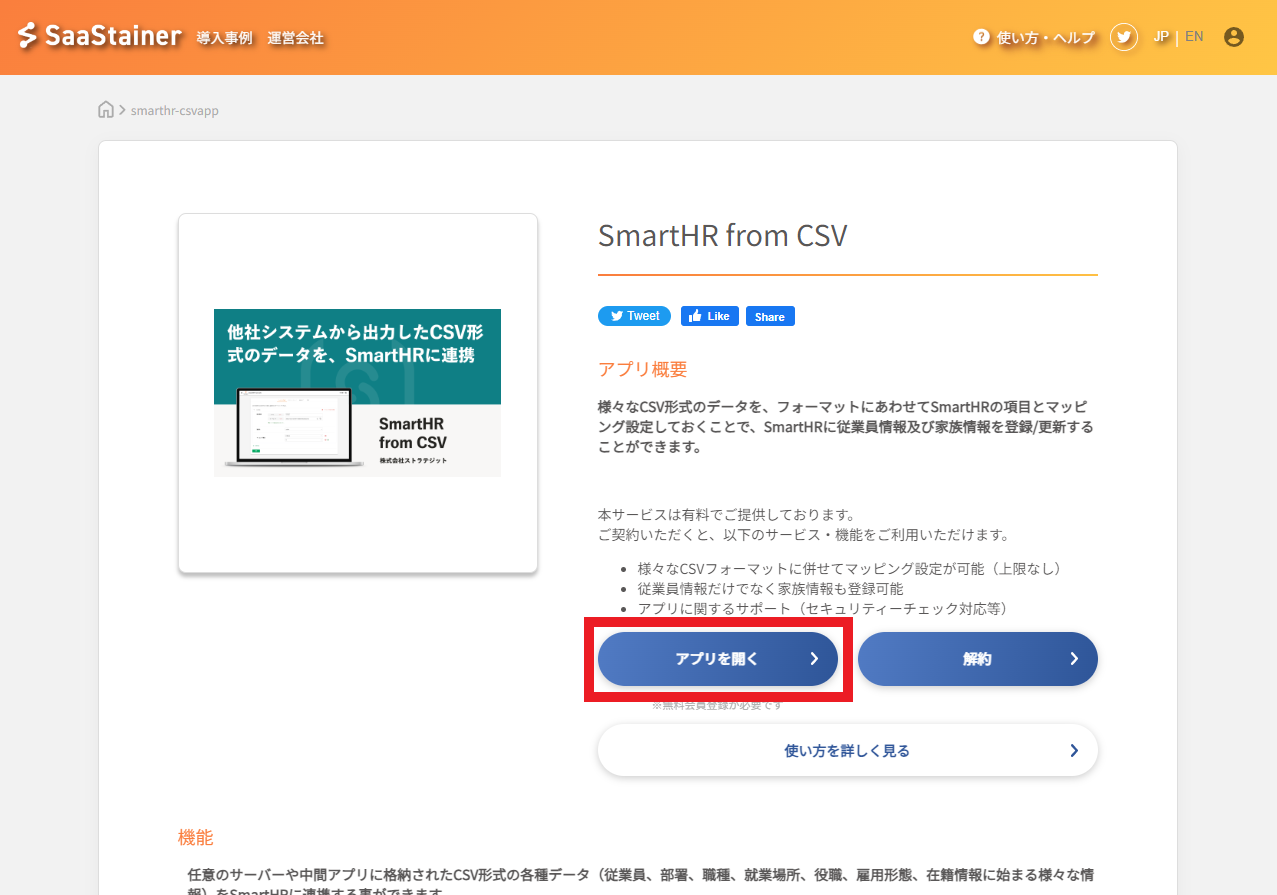
Task: Click the 解約 button
Action: pyautogui.click(x=978, y=659)
